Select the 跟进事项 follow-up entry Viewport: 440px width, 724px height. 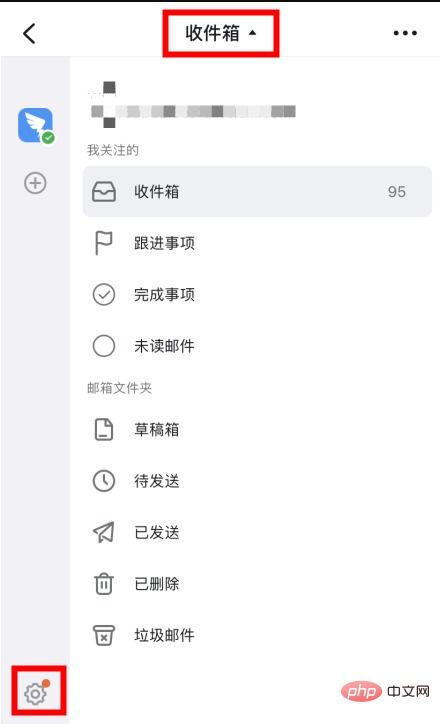tap(257, 243)
